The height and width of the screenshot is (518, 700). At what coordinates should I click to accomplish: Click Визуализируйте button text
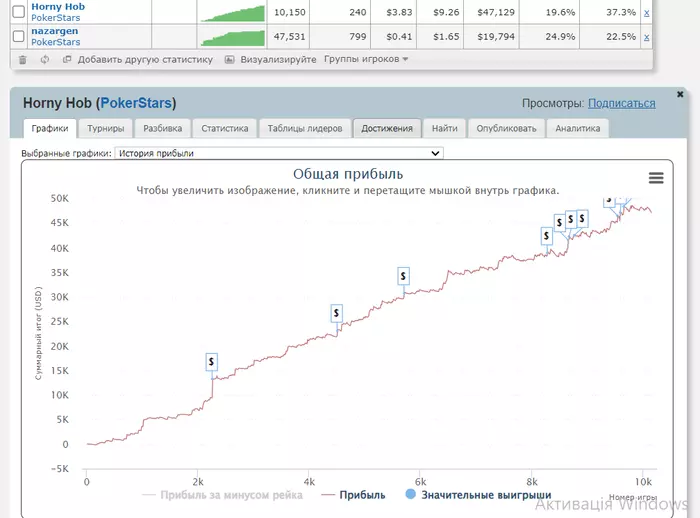pyautogui.click(x=278, y=59)
